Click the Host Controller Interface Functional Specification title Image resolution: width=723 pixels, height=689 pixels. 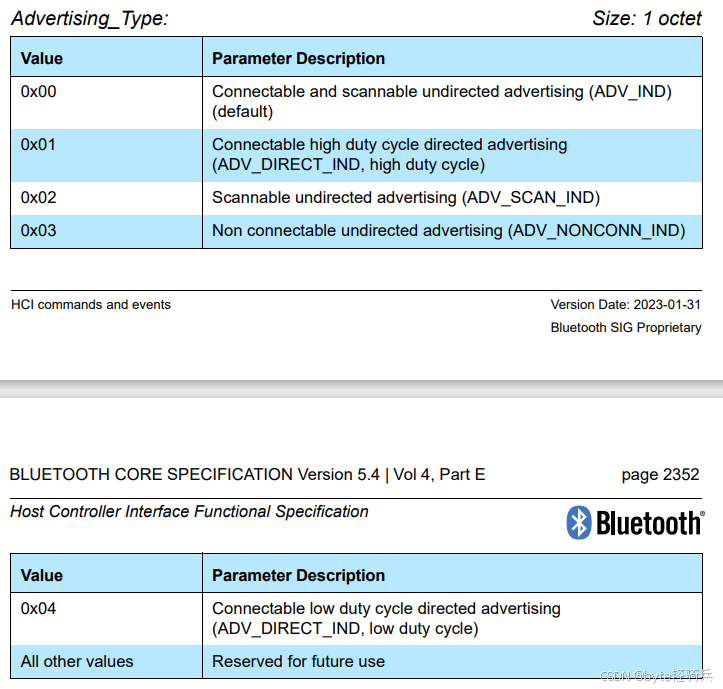(189, 511)
